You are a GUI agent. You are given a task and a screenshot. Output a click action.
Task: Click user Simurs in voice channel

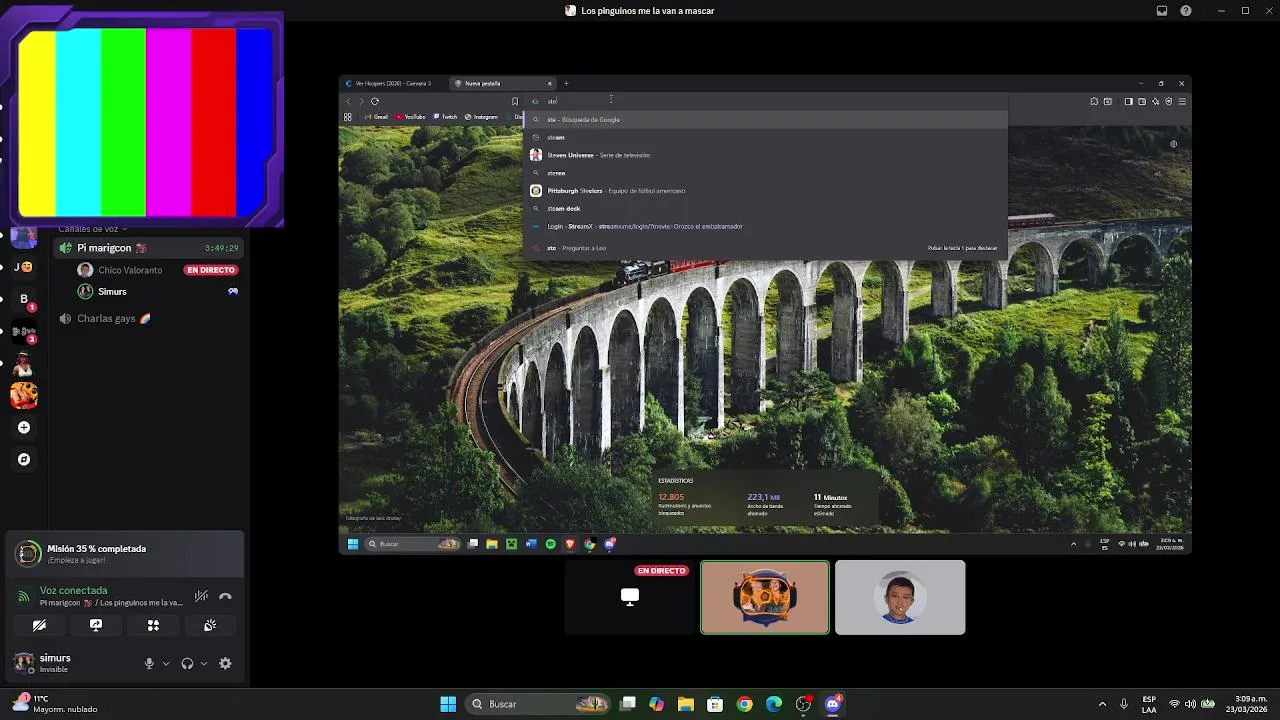(x=112, y=292)
